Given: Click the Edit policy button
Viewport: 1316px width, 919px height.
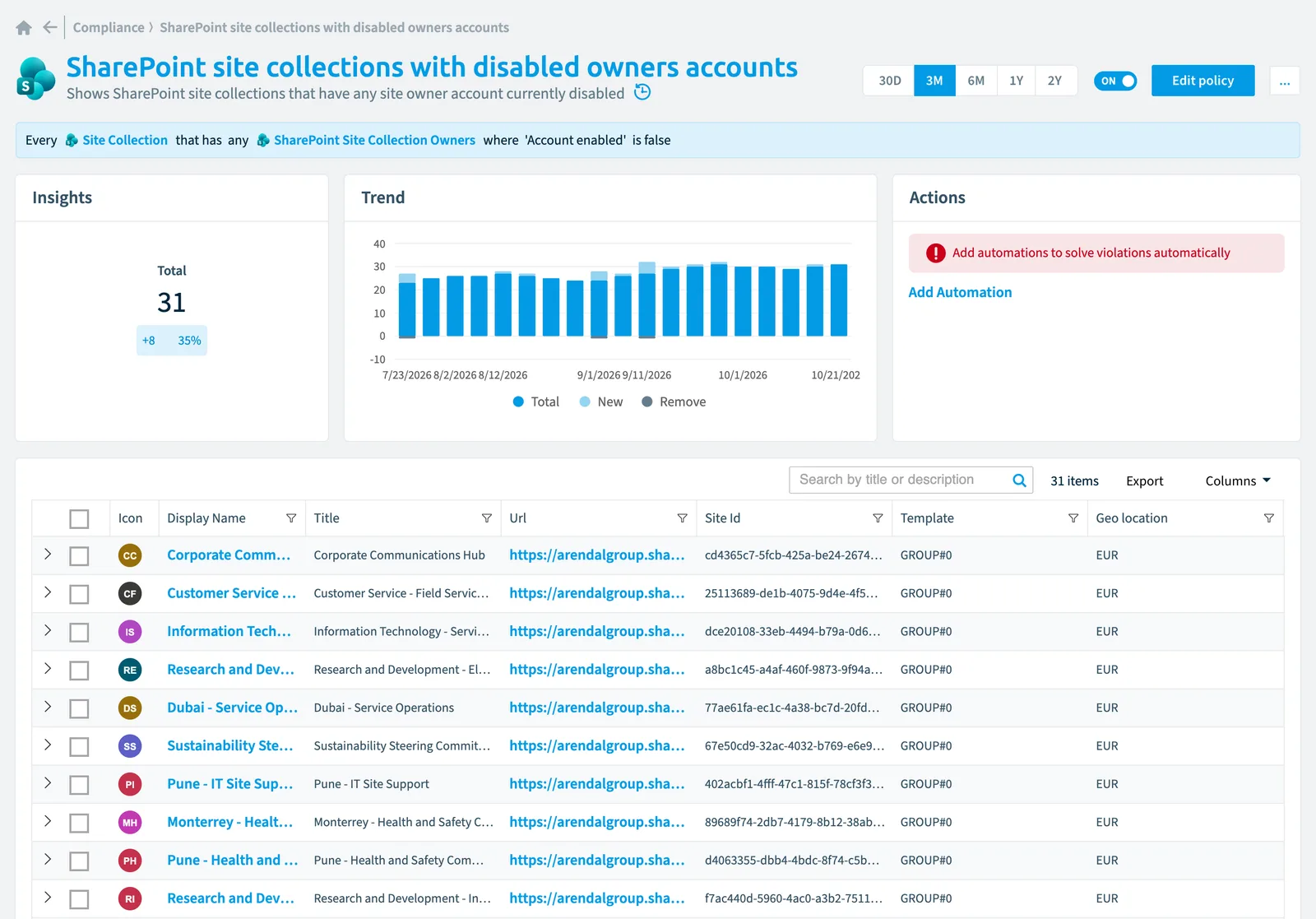Looking at the screenshot, I should click(1203, 81).
